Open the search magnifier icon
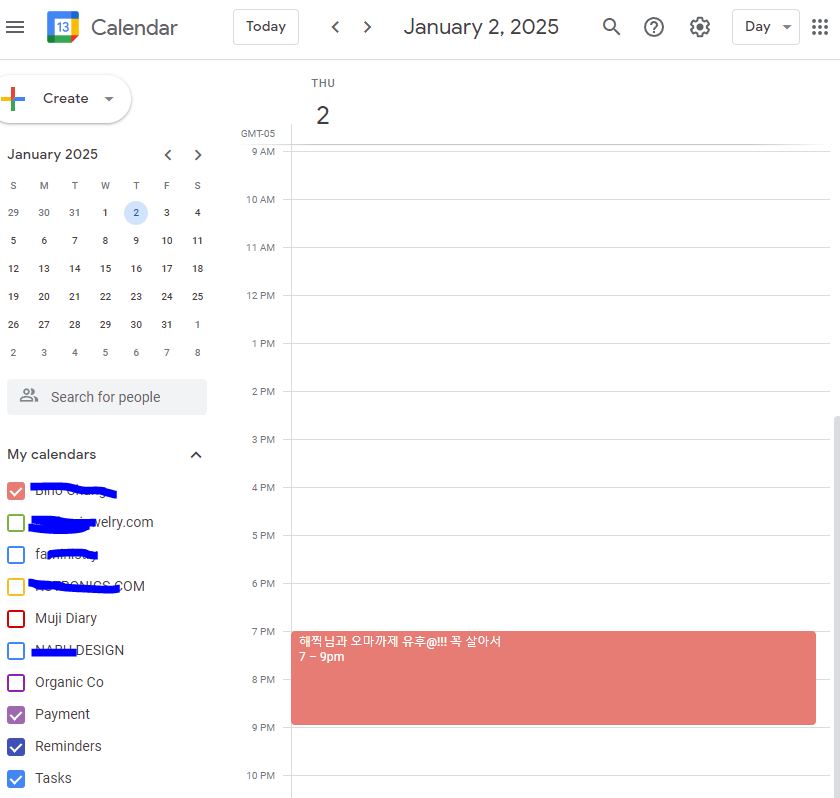Viewport: 840px width, 798px height. [x=611, y=27]
